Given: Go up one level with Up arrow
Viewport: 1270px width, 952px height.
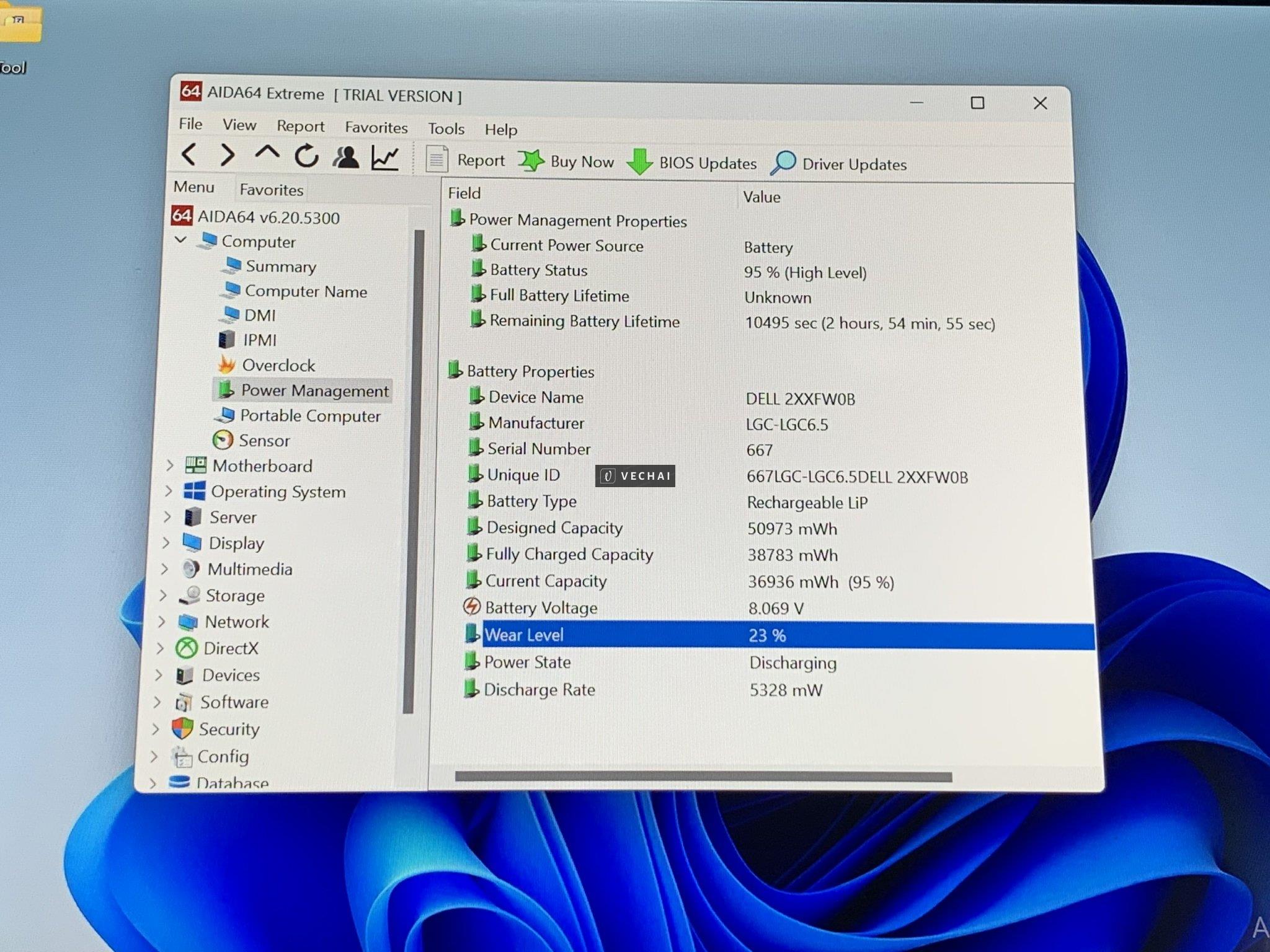Looking at the screenshot, I should (267, 153).
